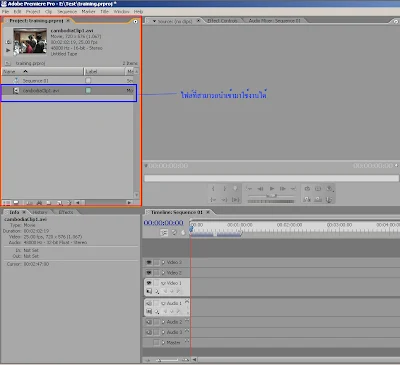Switch to Audio Mixer tab

pyautogui.click(x=274, y=21)
